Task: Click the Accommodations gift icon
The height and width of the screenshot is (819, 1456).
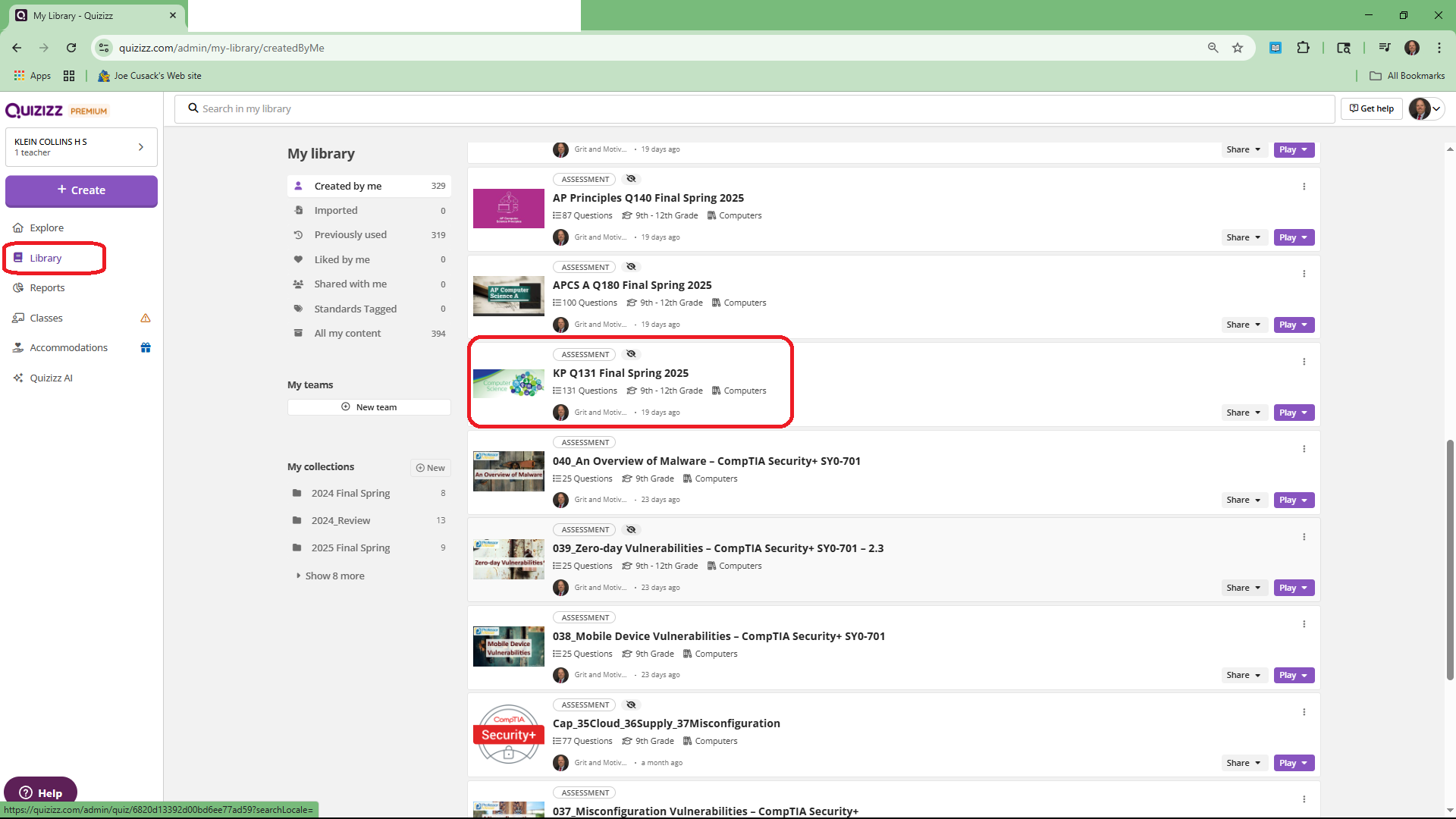Action: [x=146, y=347]
